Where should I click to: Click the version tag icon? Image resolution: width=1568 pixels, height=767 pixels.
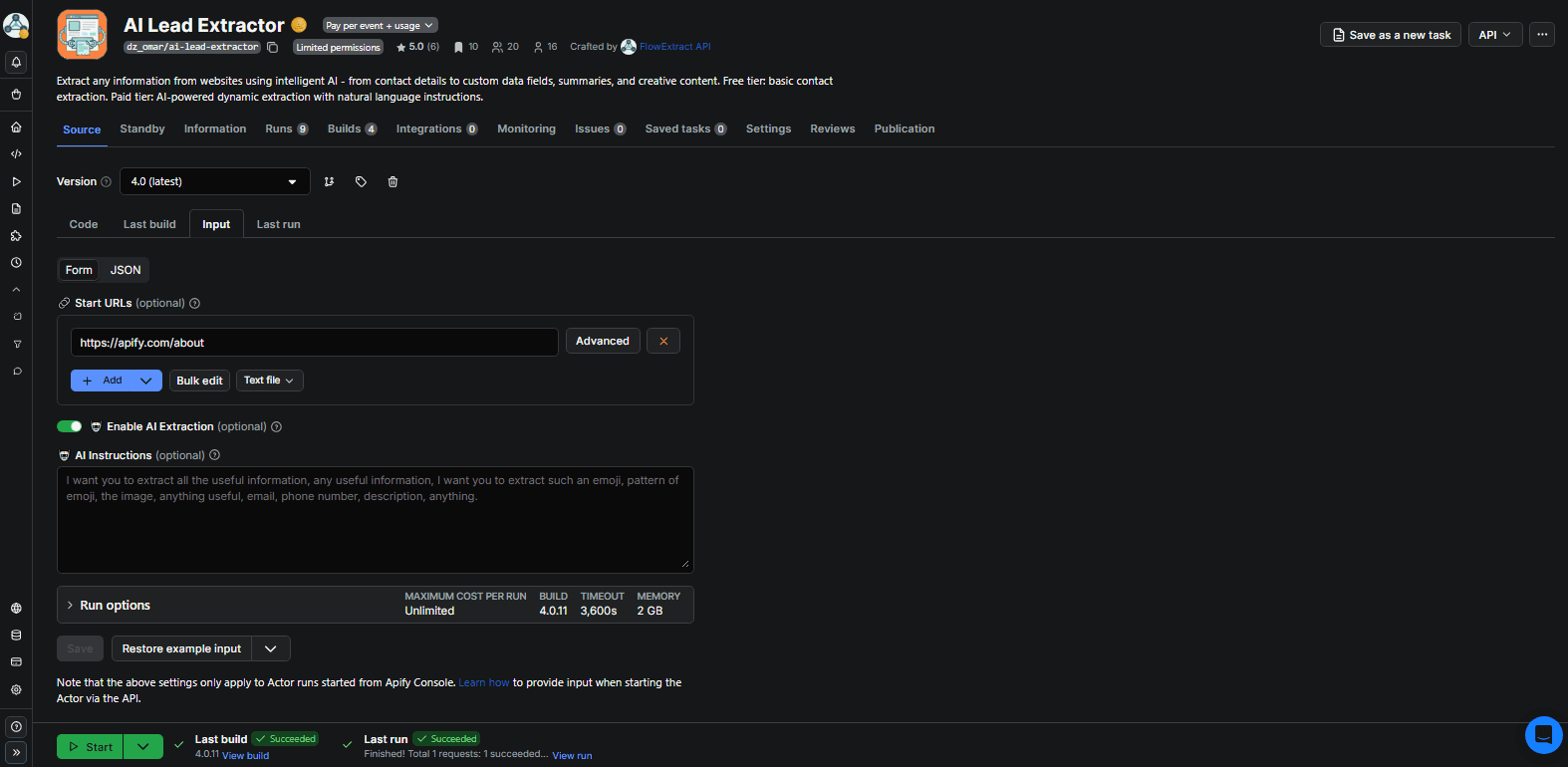(x=361, y=181)
